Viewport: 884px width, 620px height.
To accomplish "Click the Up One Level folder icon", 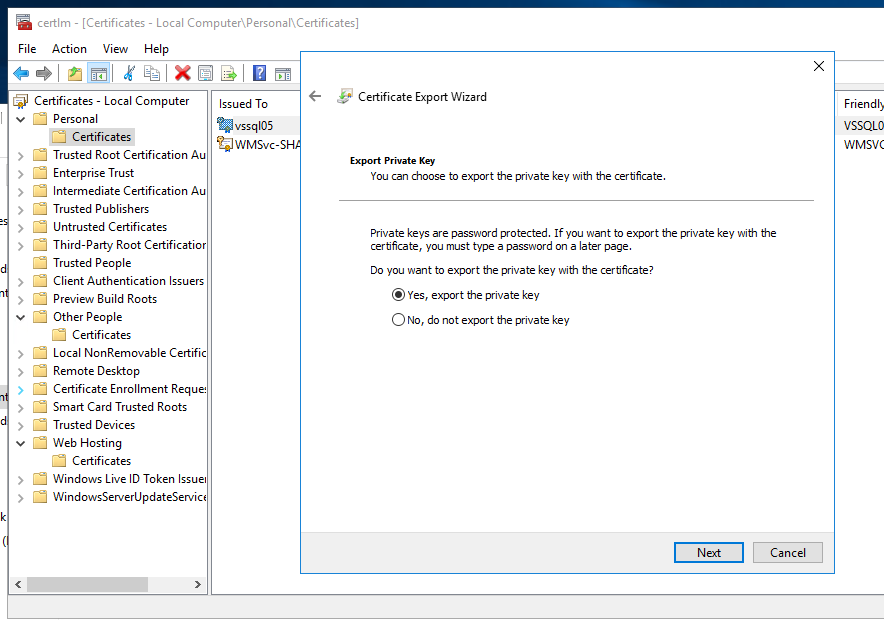I will (75, 73).
